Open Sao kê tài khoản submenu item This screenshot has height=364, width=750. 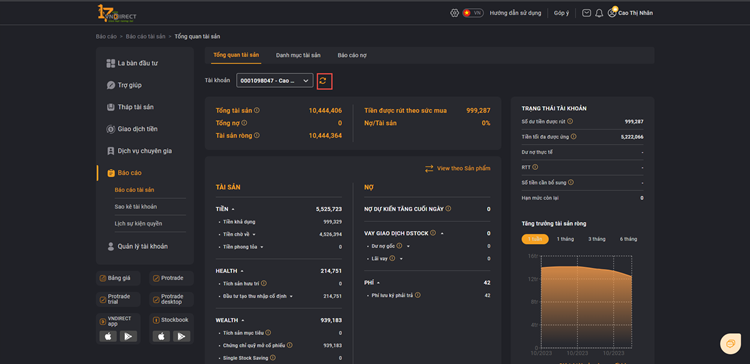136,207
